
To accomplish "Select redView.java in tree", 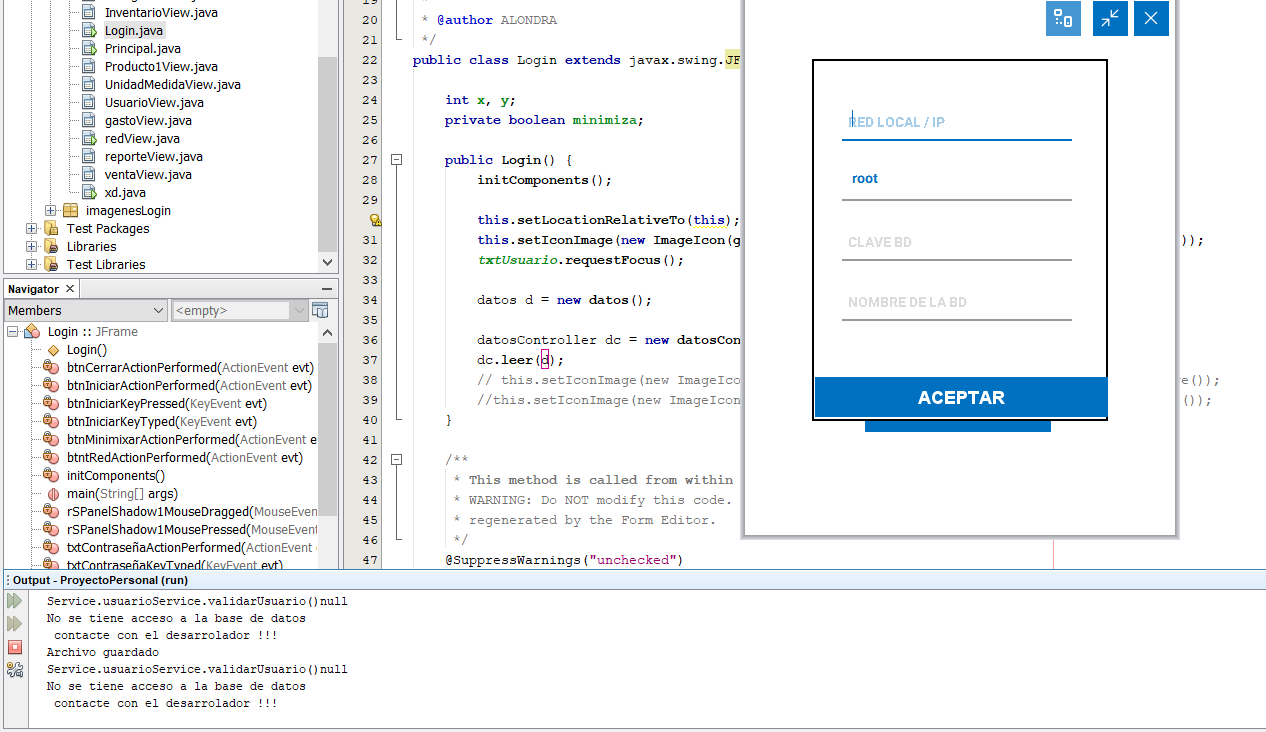I will point(142,139).
